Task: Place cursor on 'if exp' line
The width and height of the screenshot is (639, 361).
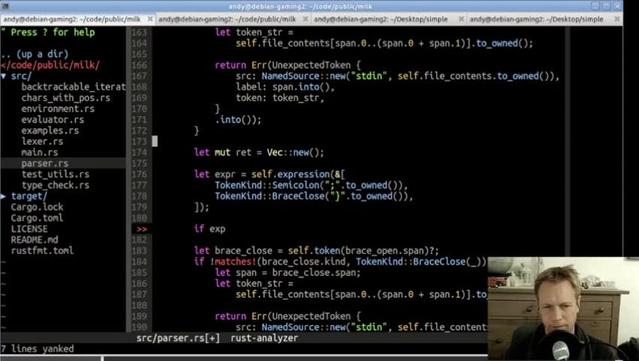Action: (210, 229)
